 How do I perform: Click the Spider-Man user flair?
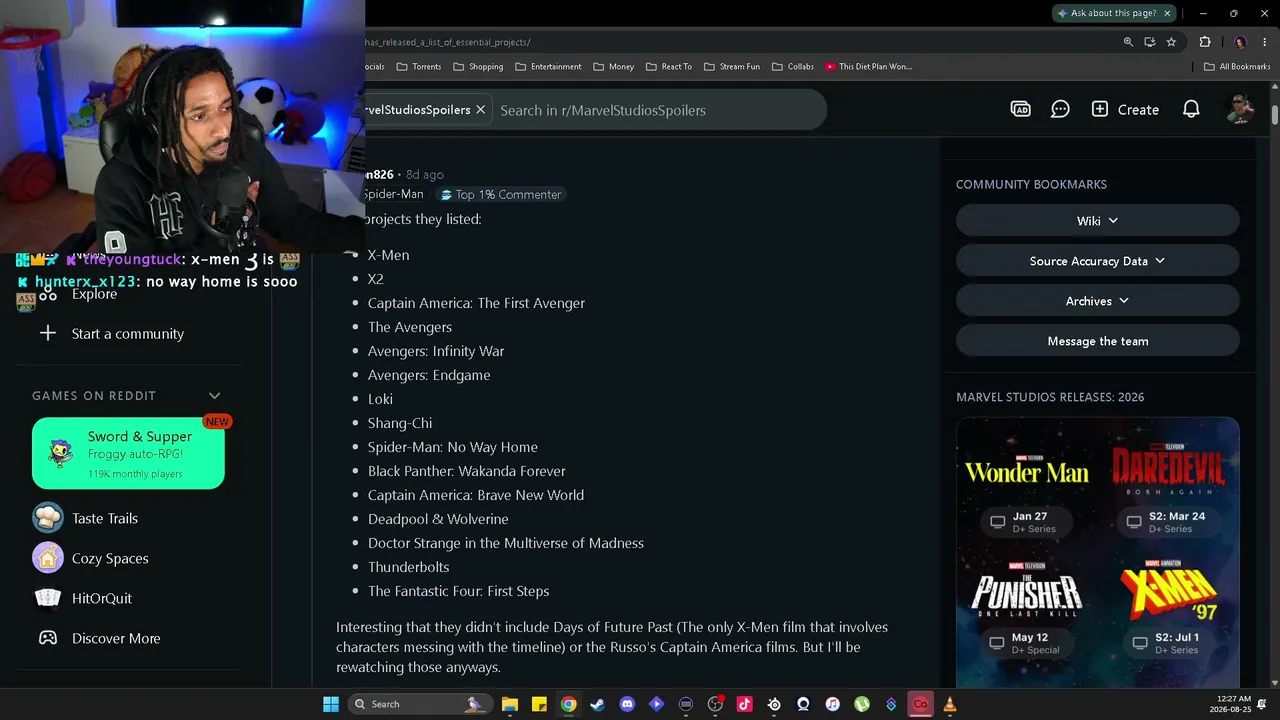coord(394,194)
